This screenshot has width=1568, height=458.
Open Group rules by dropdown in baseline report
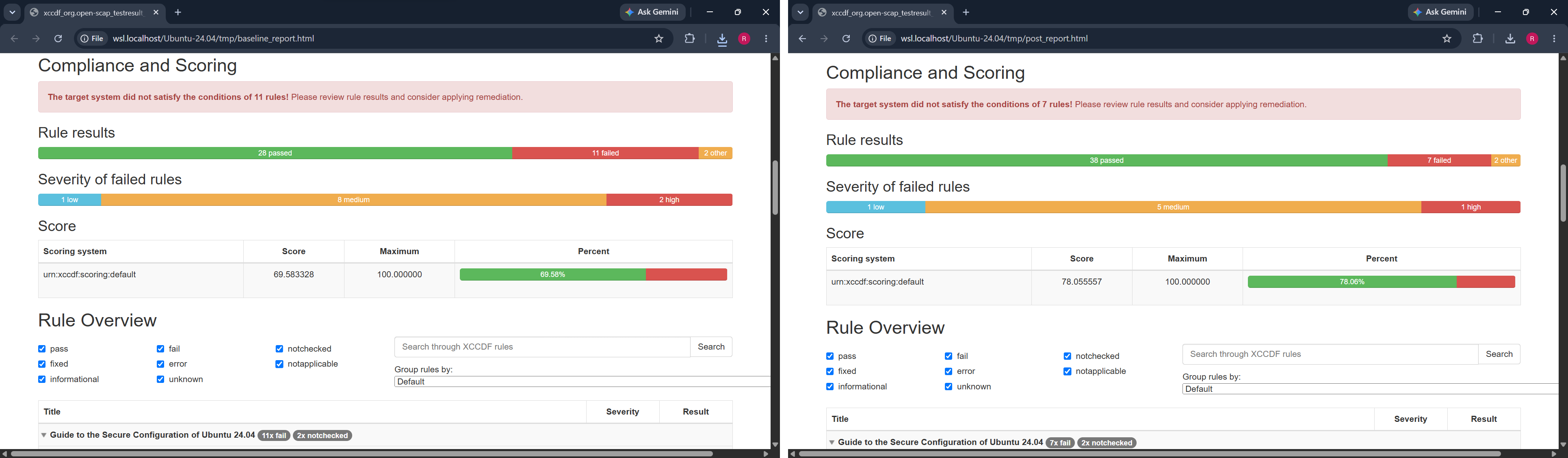[582, 381]
